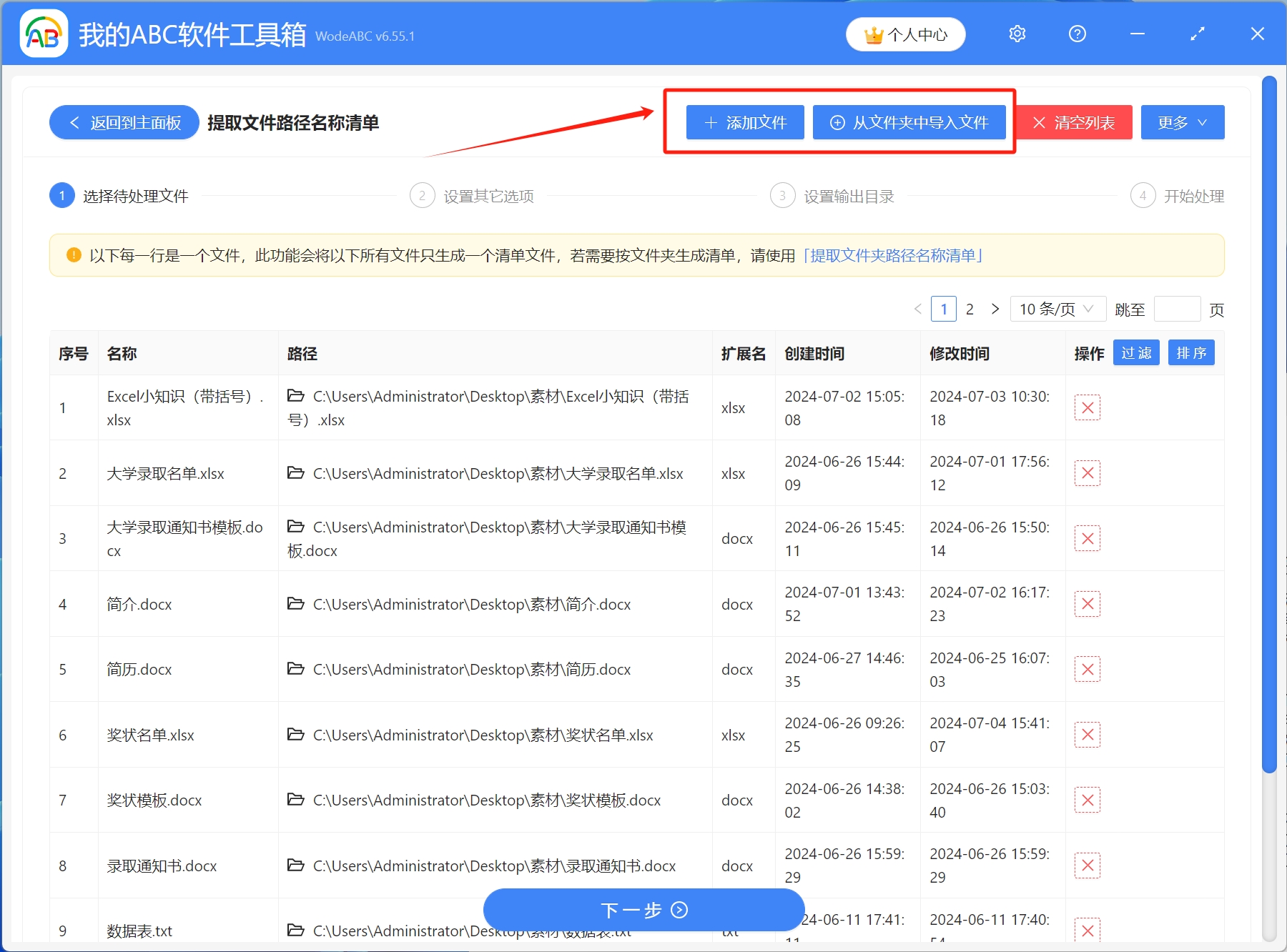Click the folder icon beside 简历.docx path
Image resolution: width=1287 pixels, height=952 pixels.
[295, 669]
